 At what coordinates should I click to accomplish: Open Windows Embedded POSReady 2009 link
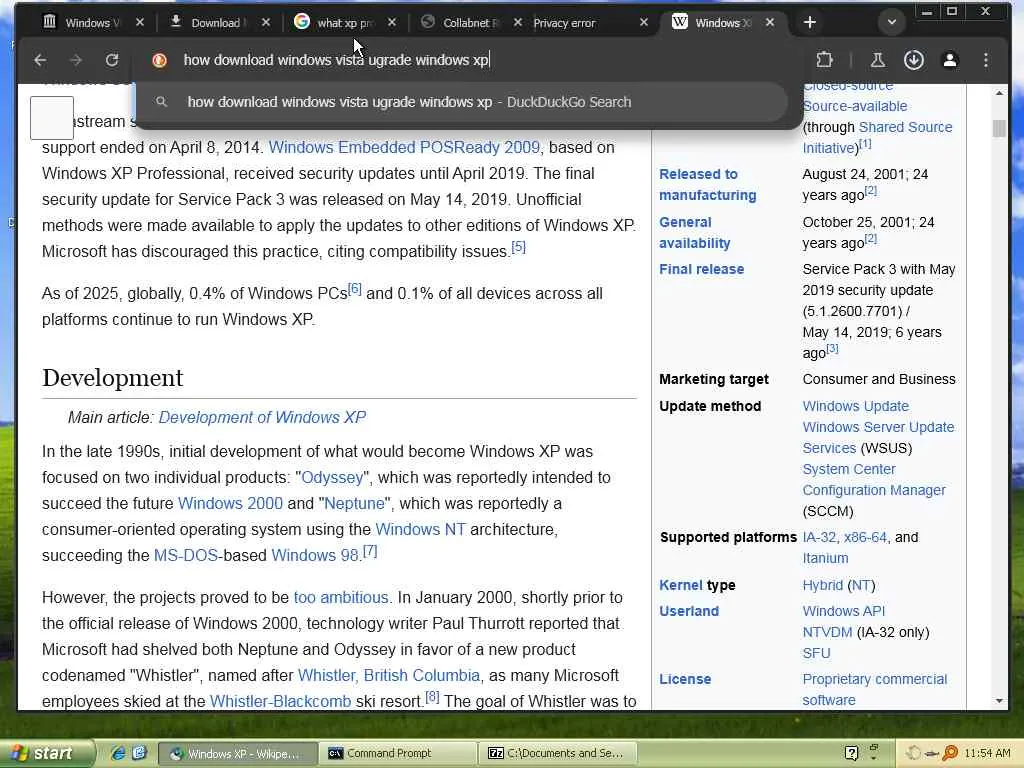404,148
